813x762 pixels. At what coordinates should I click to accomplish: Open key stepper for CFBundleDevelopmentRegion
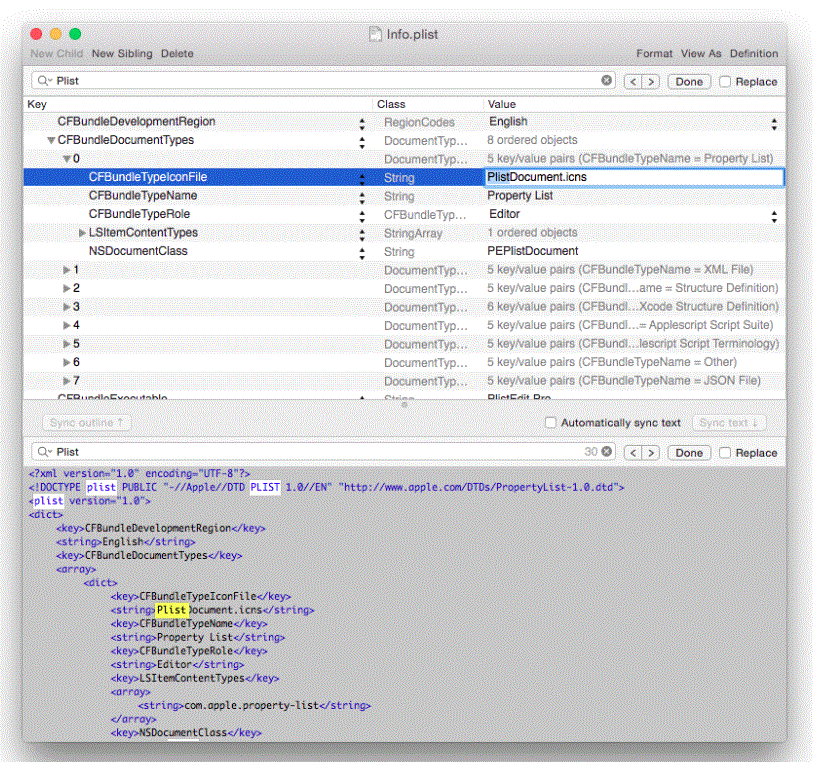point(362,124)
